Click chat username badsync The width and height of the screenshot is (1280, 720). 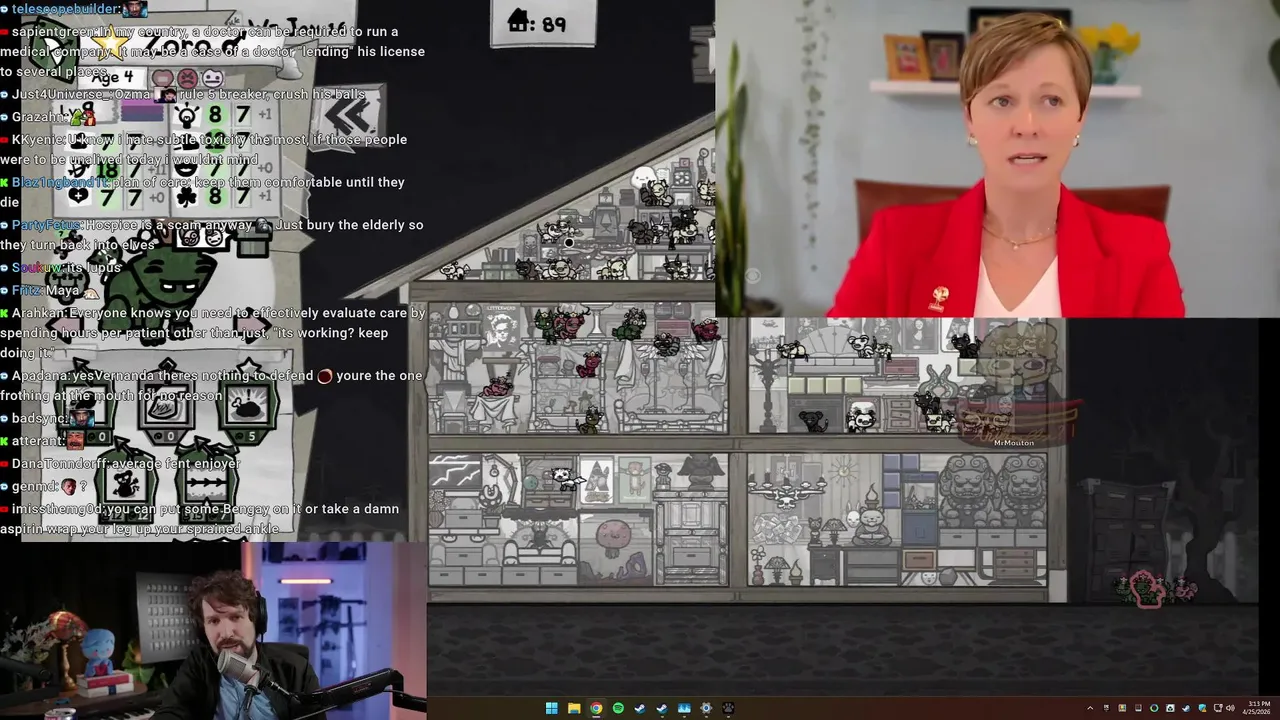click(x=38, y=419)
